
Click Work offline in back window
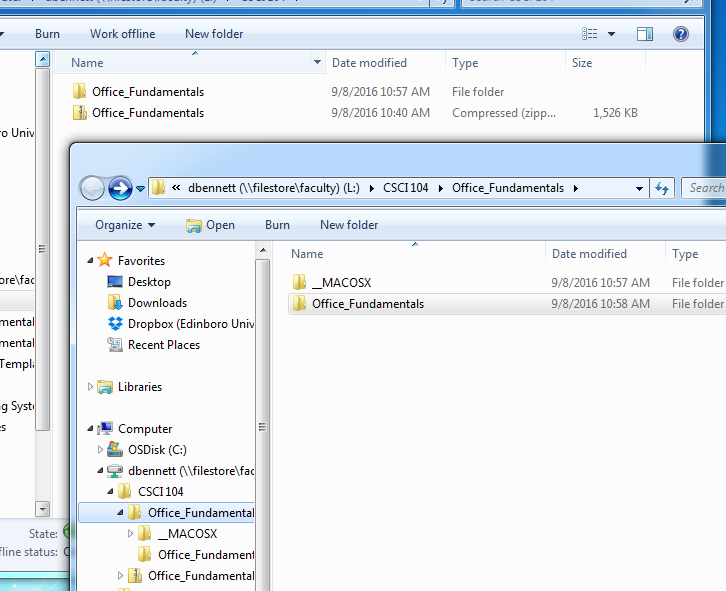[122, 34]
